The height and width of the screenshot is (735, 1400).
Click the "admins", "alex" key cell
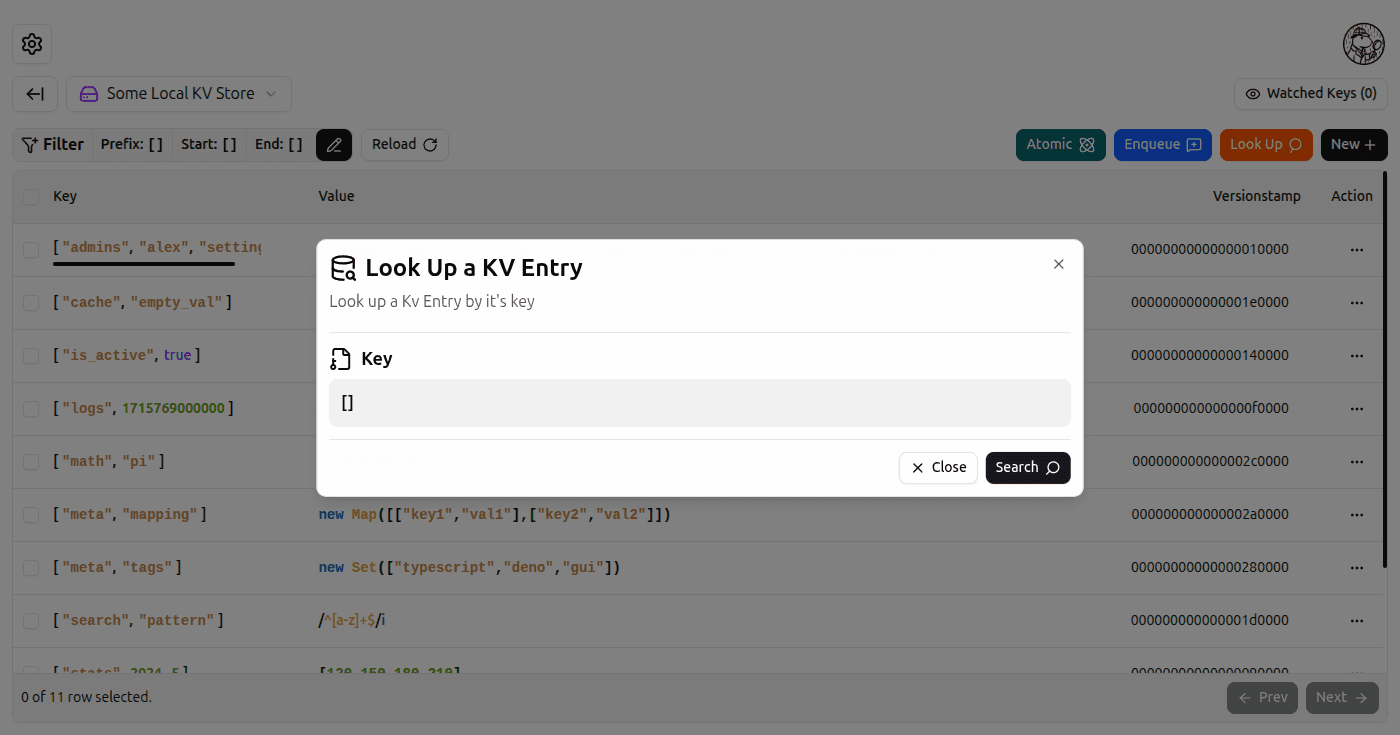(157, 248)
